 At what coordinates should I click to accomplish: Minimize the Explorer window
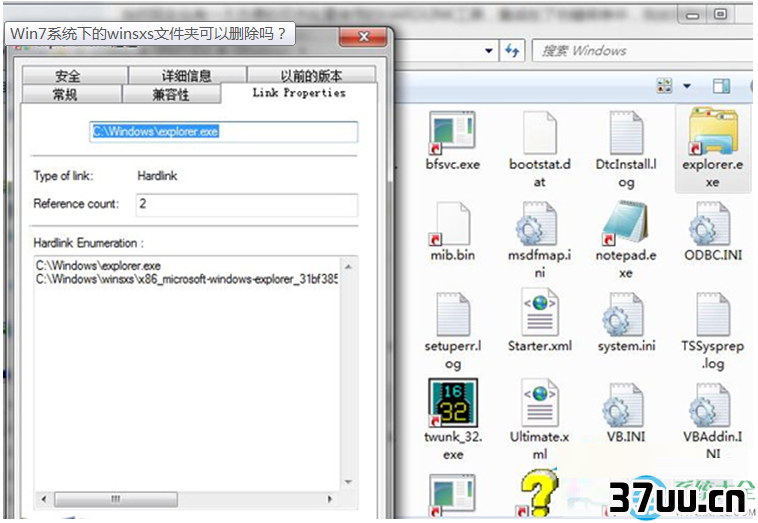point(693,15)
